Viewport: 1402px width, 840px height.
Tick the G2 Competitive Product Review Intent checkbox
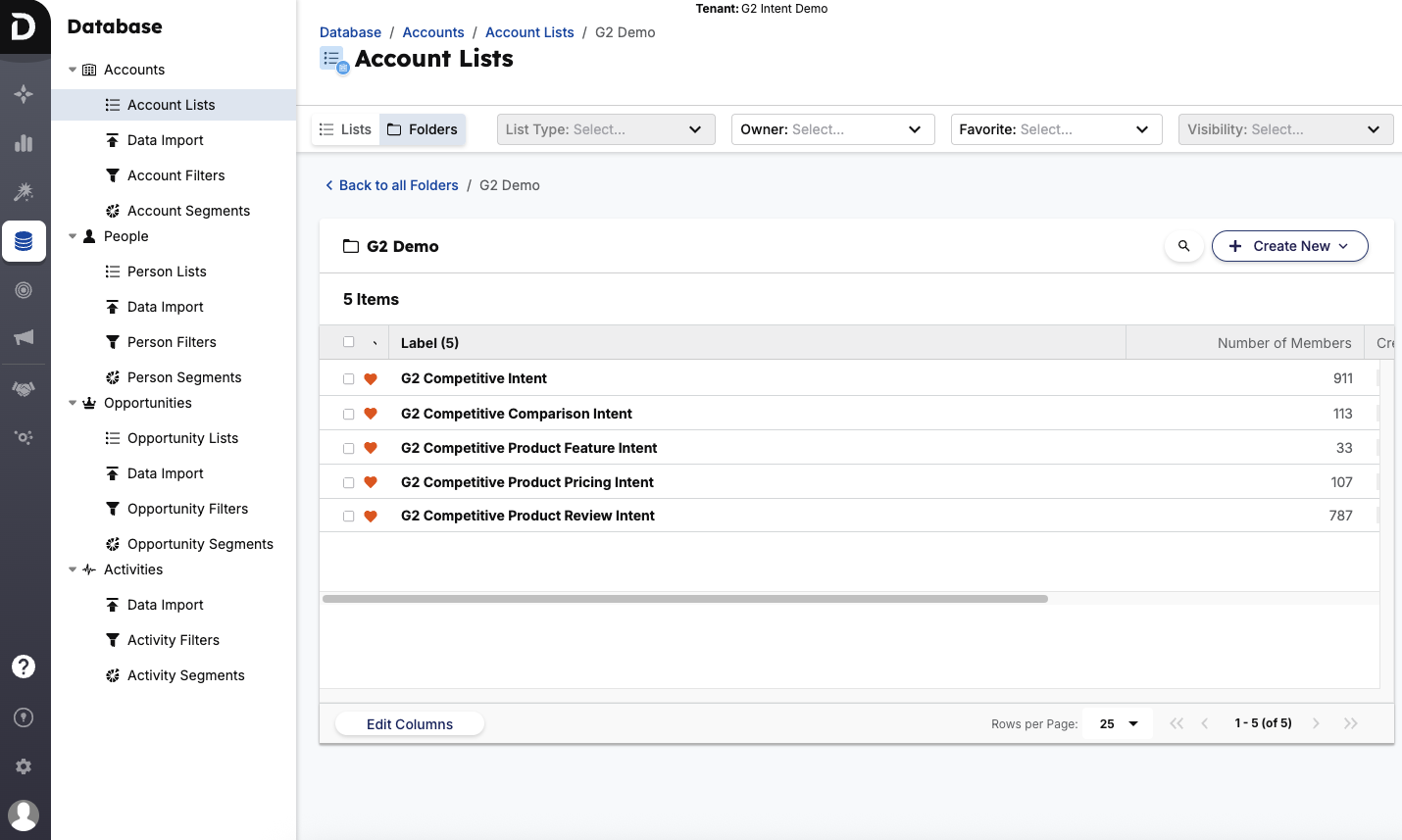[x=348, y=516]
